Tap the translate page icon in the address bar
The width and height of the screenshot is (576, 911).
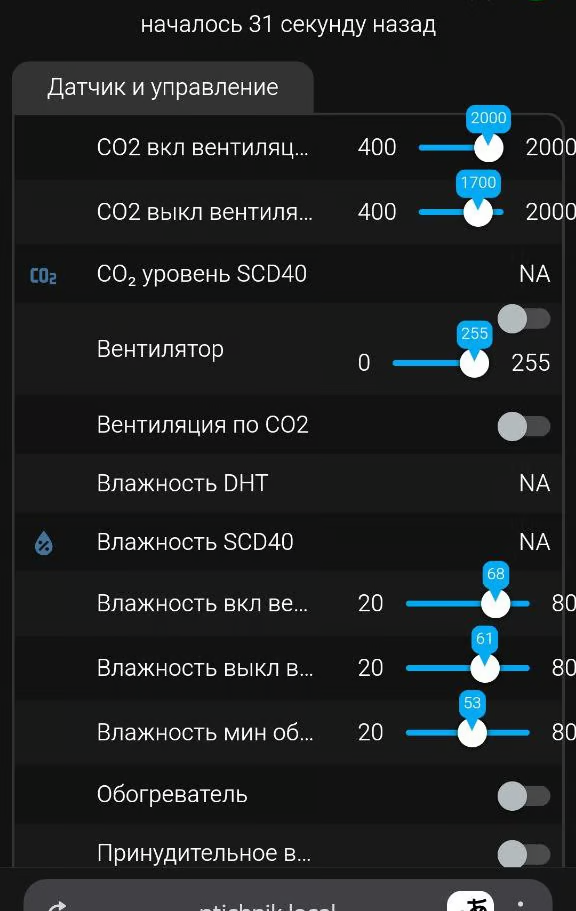(x=471, y=902)
